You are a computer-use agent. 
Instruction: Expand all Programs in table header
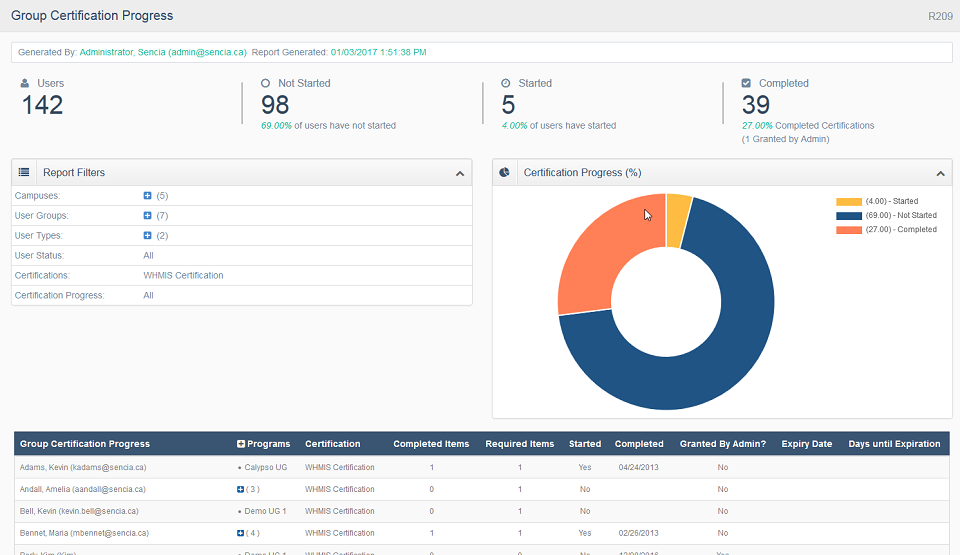tap(241, 444)
